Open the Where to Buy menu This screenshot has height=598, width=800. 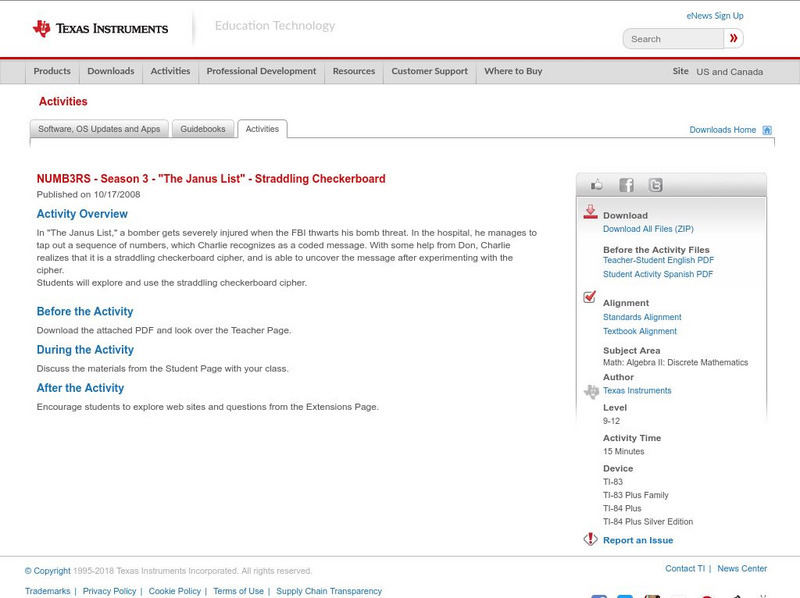point(513,71)
